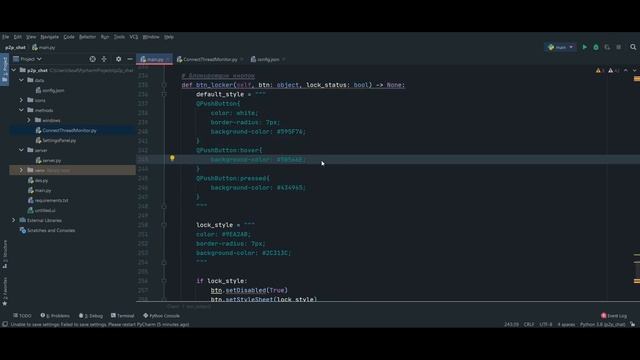640x360 pixels.
Task: Open the File menu
Action: coord(5,37)
